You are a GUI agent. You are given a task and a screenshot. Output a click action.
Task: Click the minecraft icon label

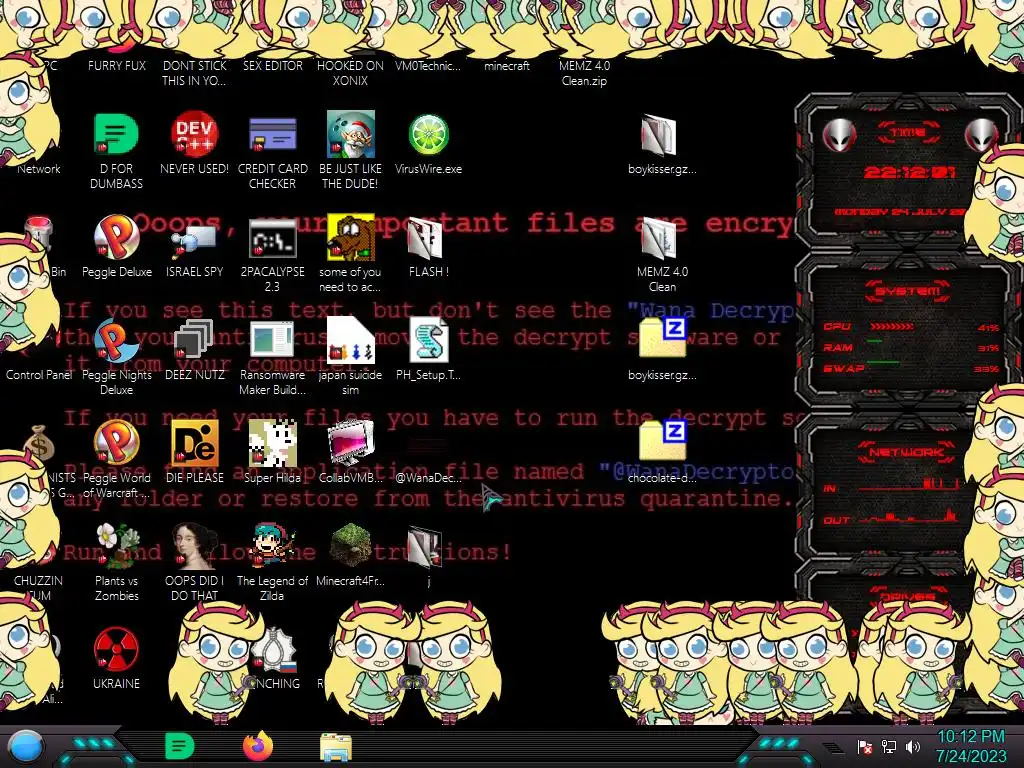coord(507,65)
